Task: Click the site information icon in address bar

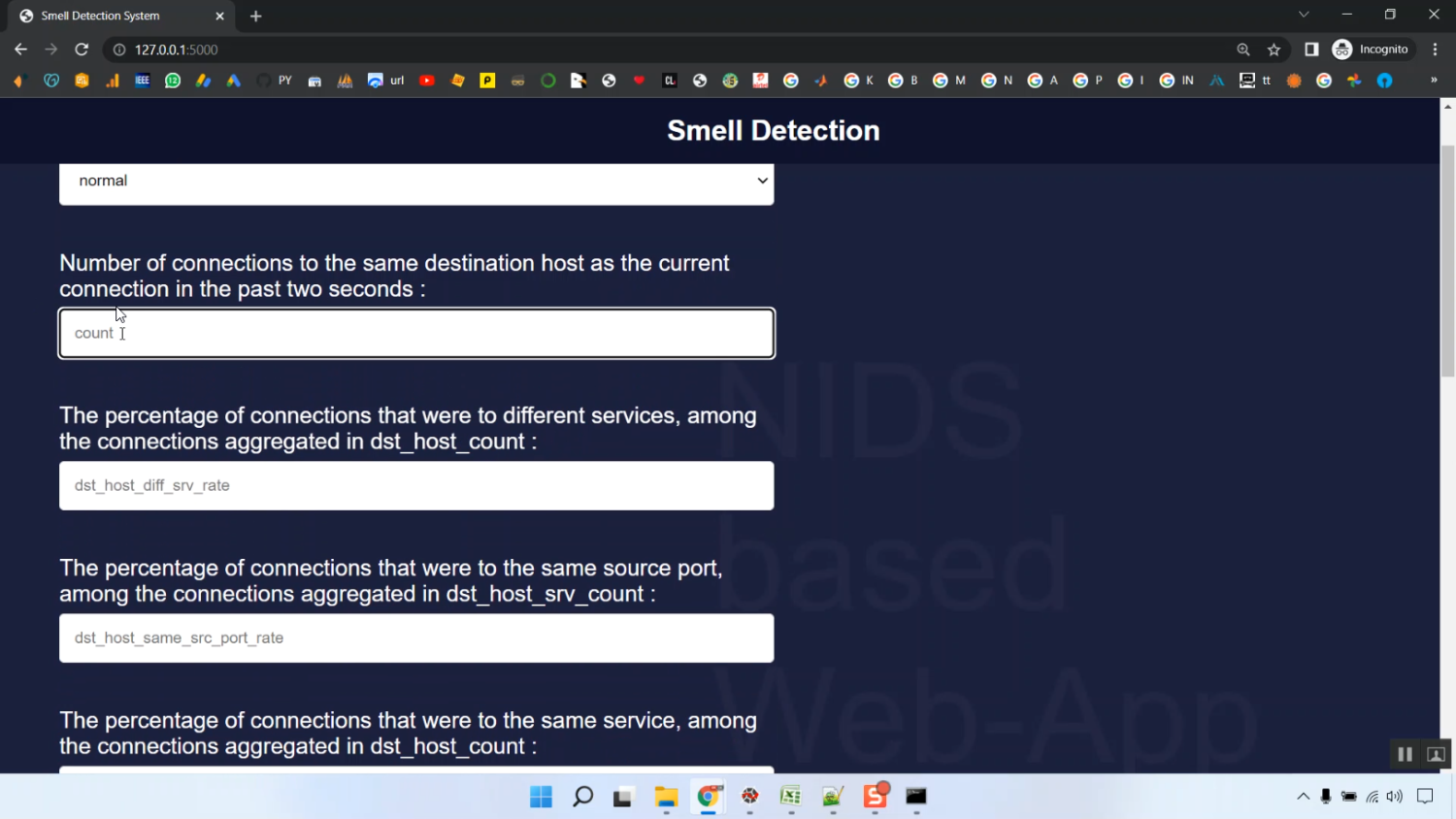Action: (119, 49)
